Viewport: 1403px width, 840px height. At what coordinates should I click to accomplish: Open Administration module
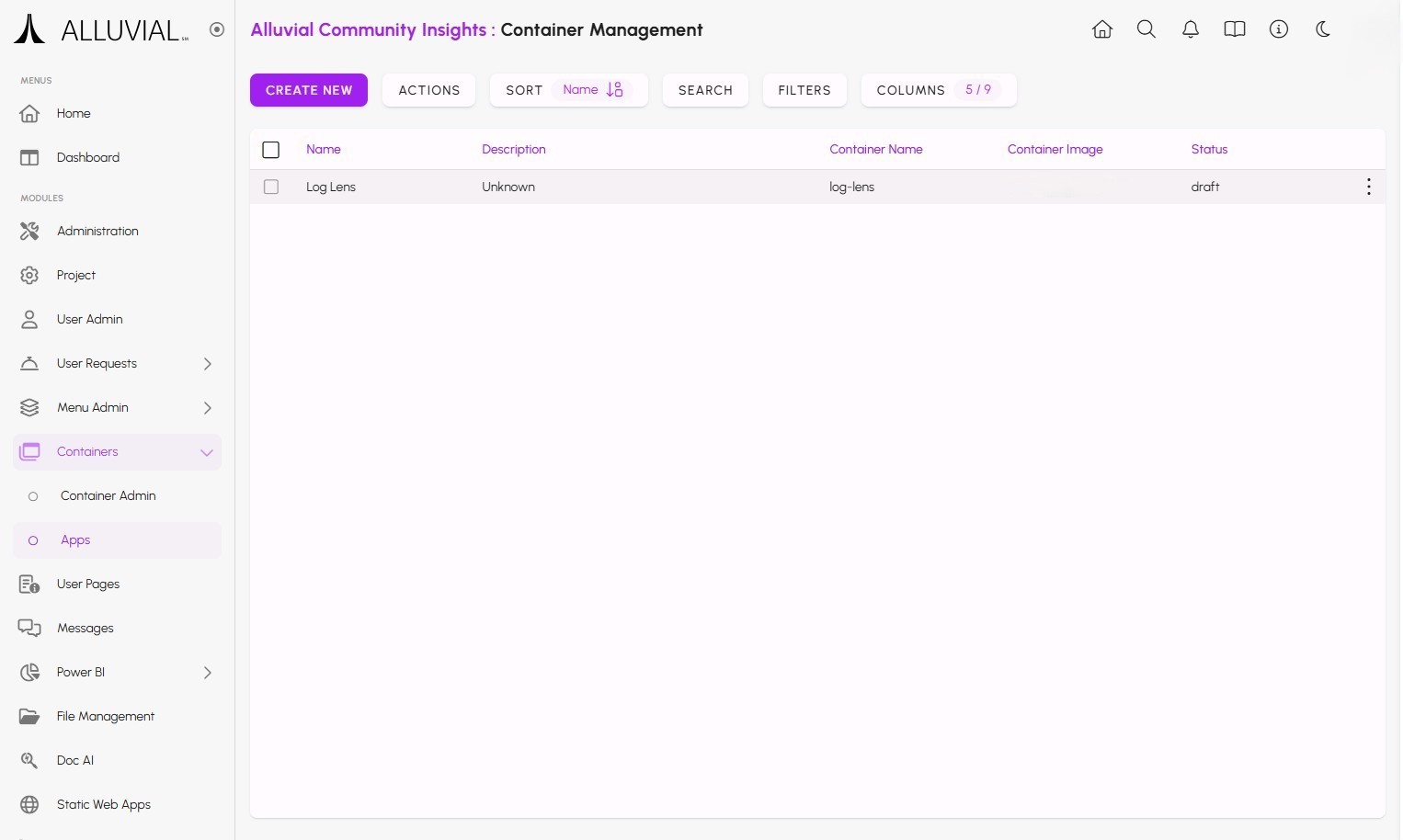click(x=117, y=232)
